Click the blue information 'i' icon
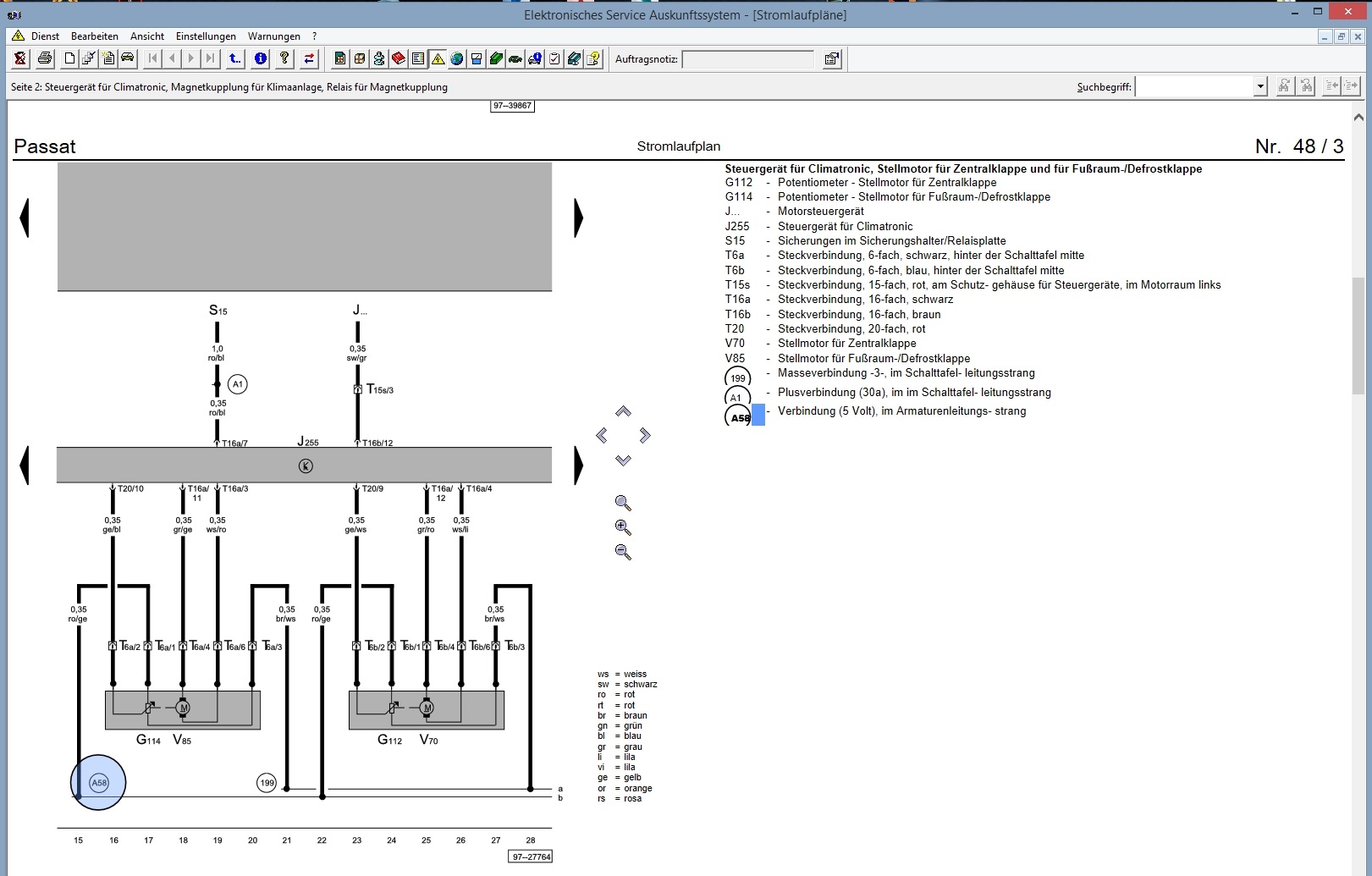This screenshot has width=1372, height=876. coord(261,58)
